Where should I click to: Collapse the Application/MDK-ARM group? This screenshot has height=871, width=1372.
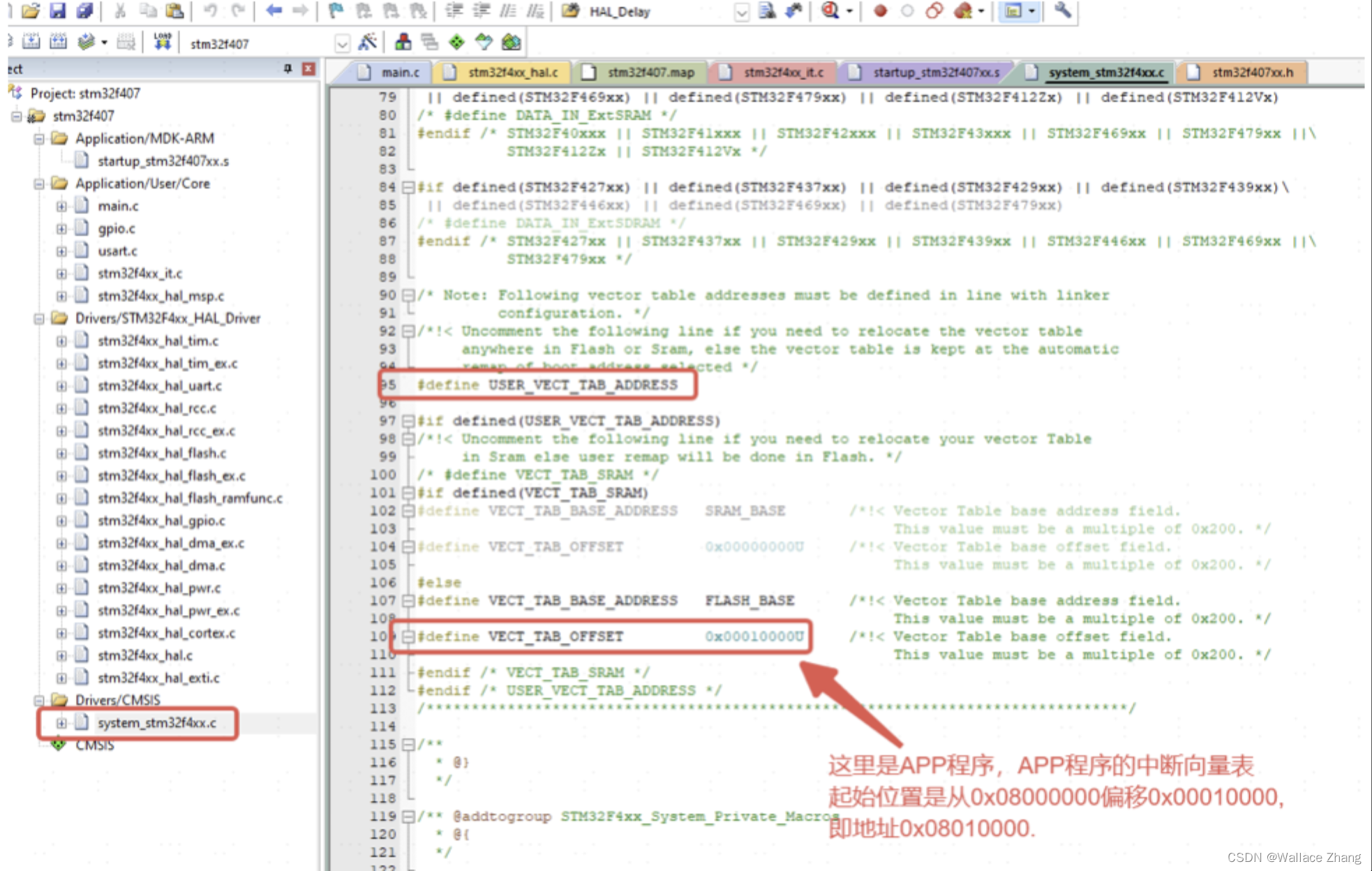click(39, 138)
